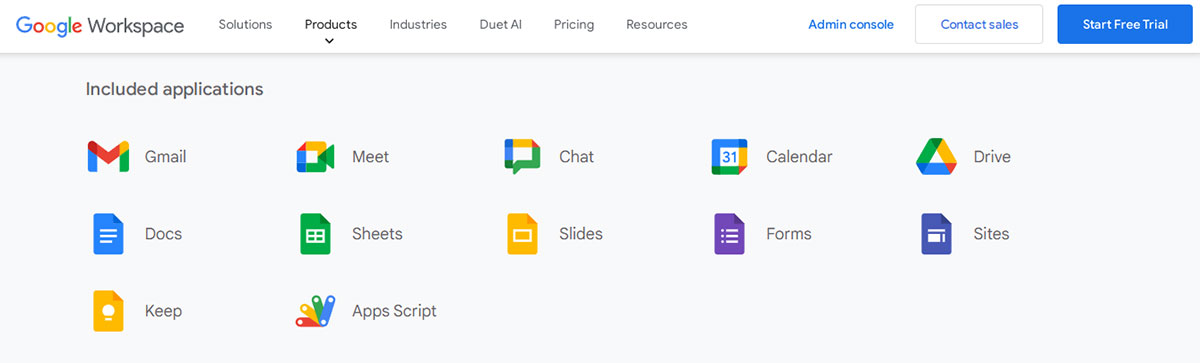Open the Products menu
The height and width of the screenshot is (363, 1200).
pos(331,25)
